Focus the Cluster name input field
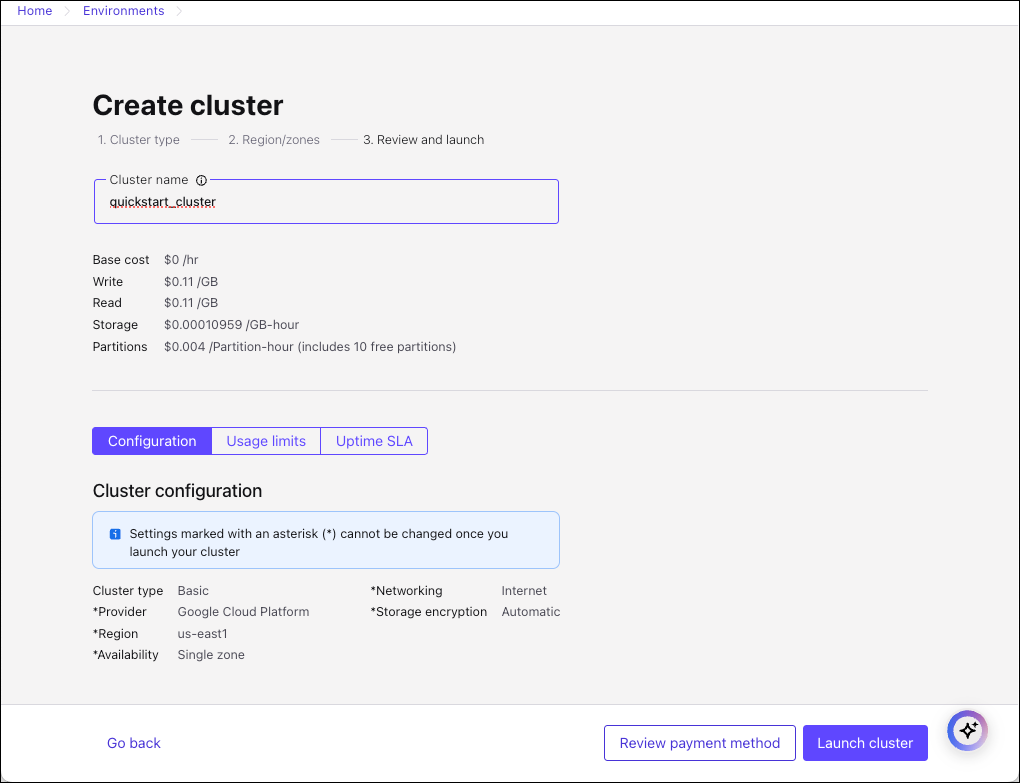The height and width of the screenshot is (783, 1020). coord(326,202)
